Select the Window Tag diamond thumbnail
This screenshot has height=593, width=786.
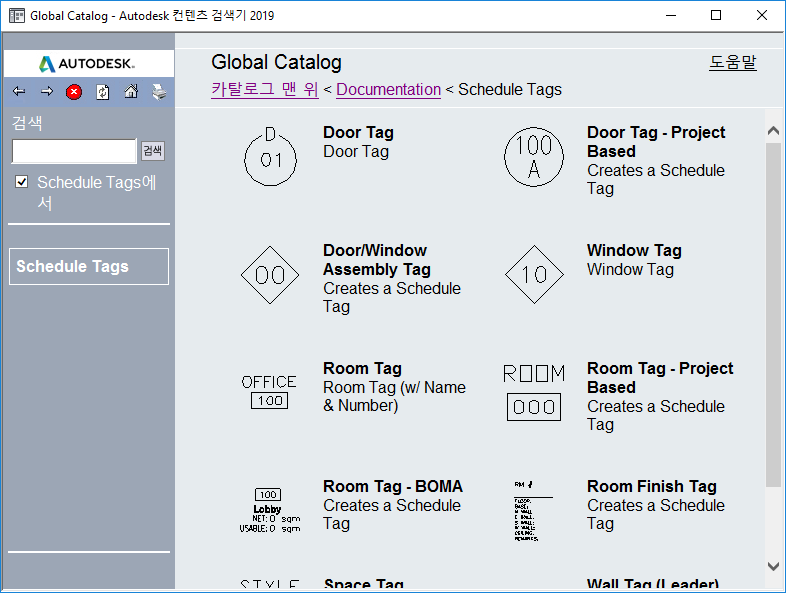click(x=534, y=275)
